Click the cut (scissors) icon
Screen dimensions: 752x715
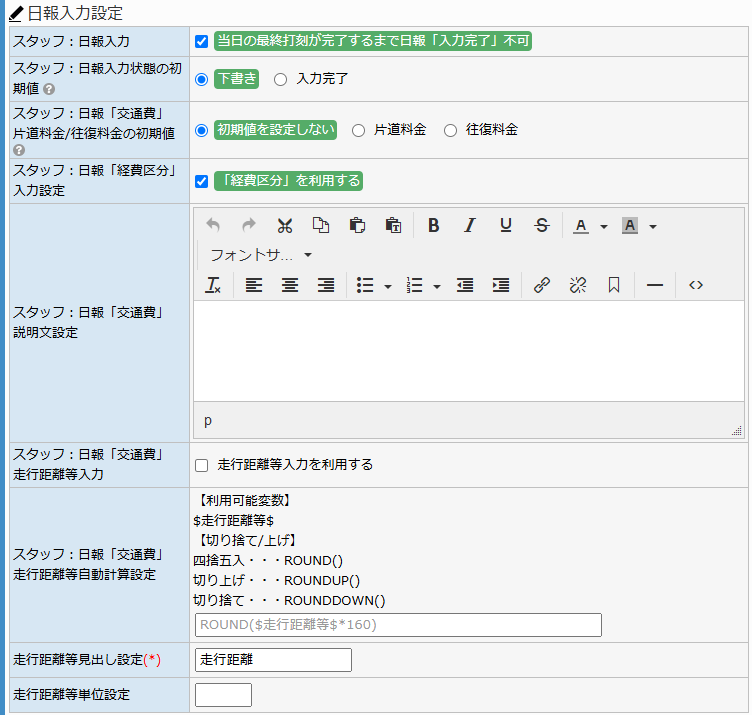pos(285,225)
